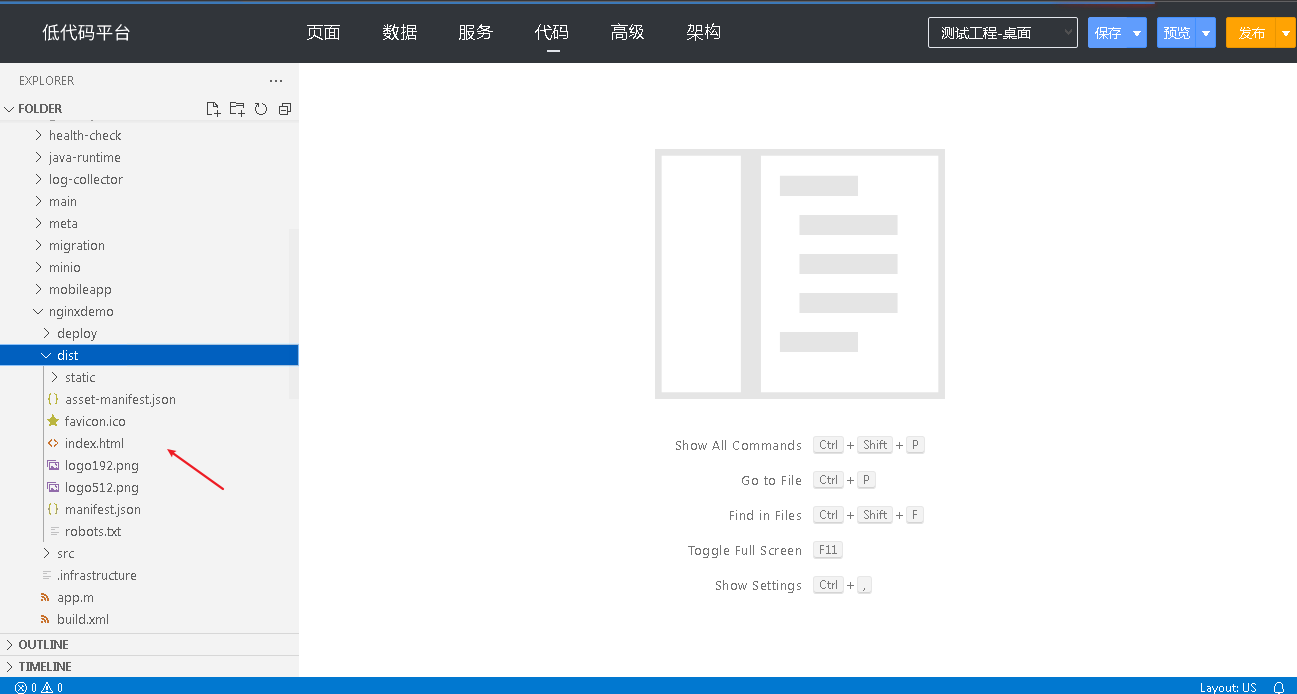The image size is (1297, 694).
Task: Click the EXPLORER panel title
Action: click(46, 81)
